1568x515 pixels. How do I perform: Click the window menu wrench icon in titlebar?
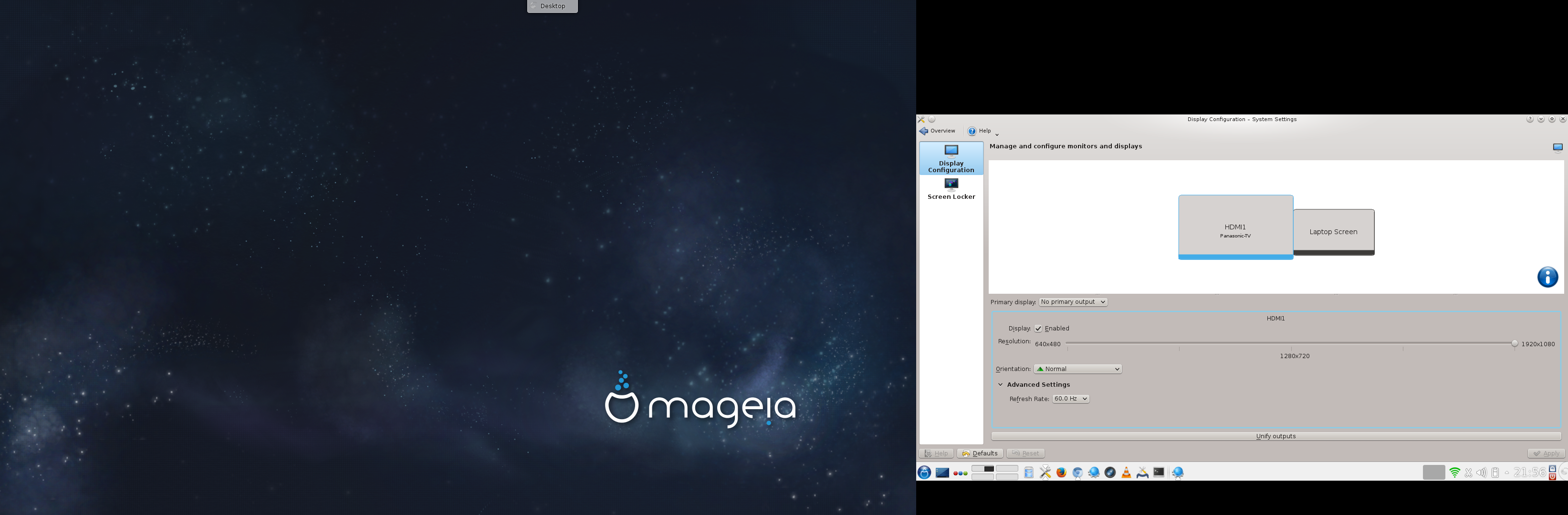pos(921,120)
